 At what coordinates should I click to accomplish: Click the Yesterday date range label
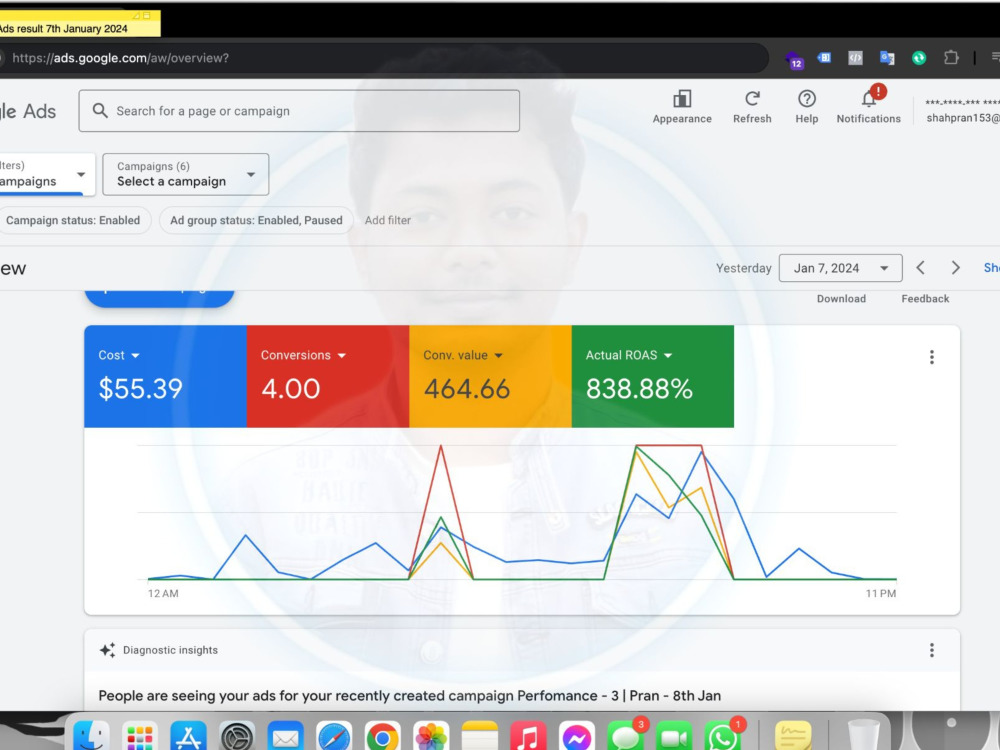point(744,268)
